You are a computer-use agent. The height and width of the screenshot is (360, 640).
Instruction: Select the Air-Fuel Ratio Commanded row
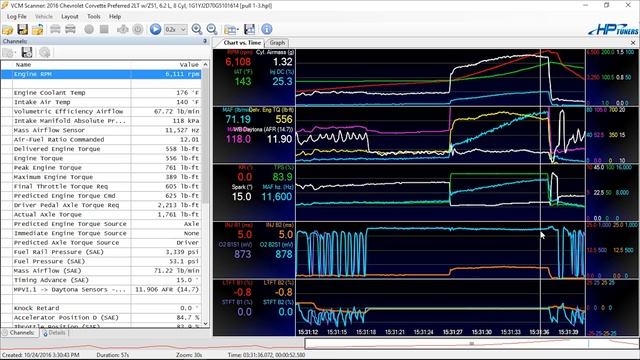click(x=101, y=140)
